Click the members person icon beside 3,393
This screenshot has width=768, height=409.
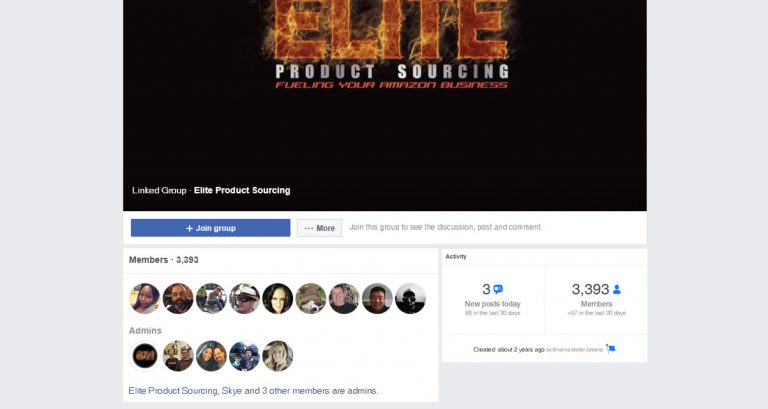[617, 289]
